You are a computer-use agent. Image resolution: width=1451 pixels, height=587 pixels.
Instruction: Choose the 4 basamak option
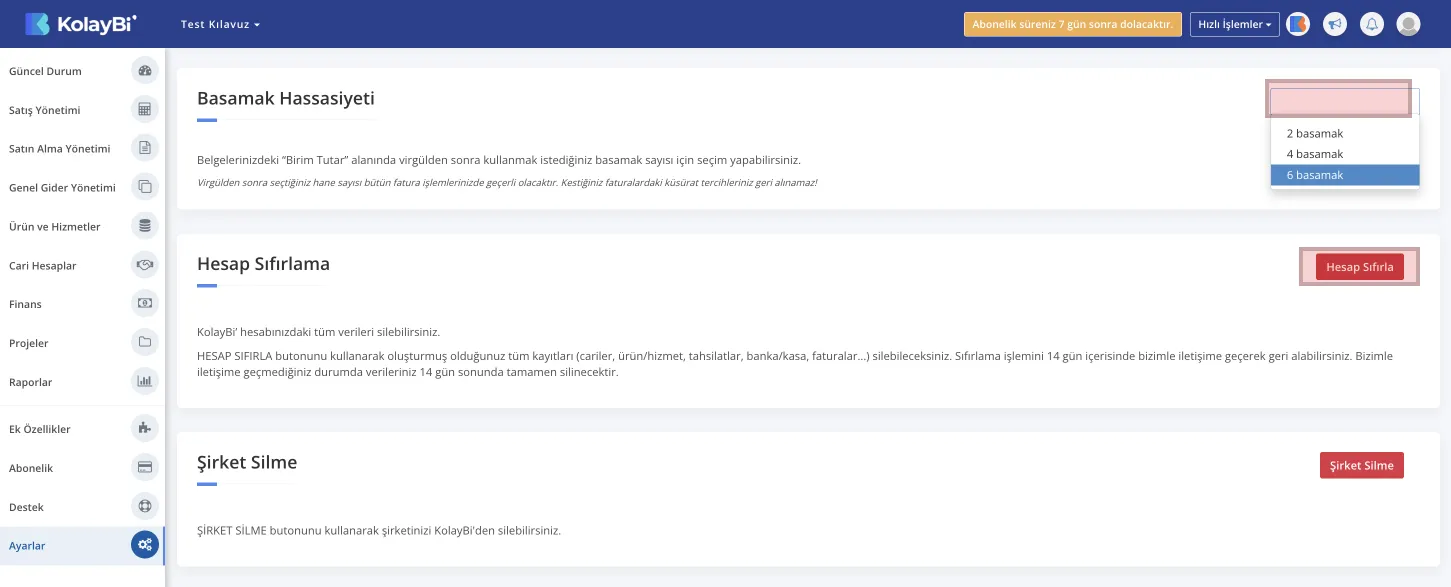click(x=1345, y=154)
